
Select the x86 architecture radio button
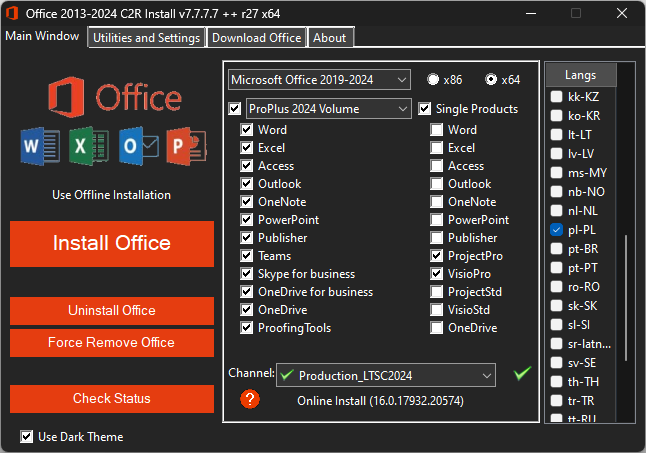433,79
